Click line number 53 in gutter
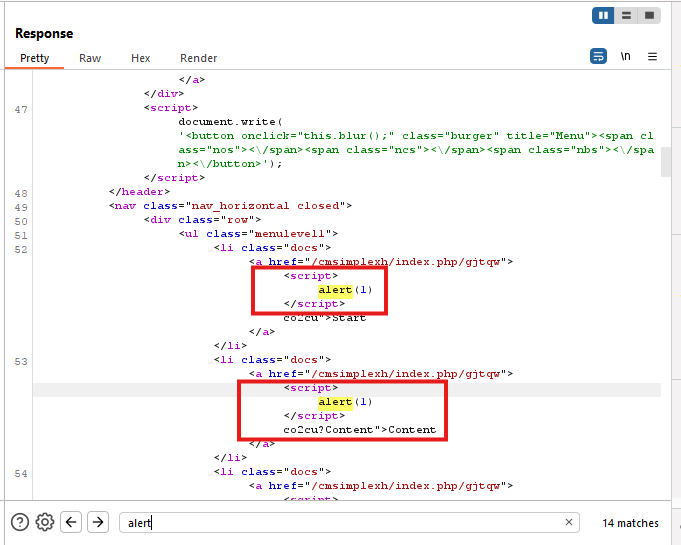Image resolution: width=681 pixels, height=545 pixels. [x=21, y=362]
